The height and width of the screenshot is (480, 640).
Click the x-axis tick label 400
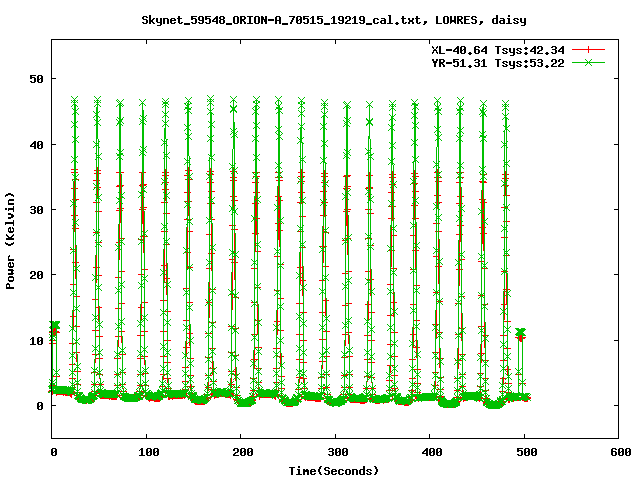(x=432, y=452)
